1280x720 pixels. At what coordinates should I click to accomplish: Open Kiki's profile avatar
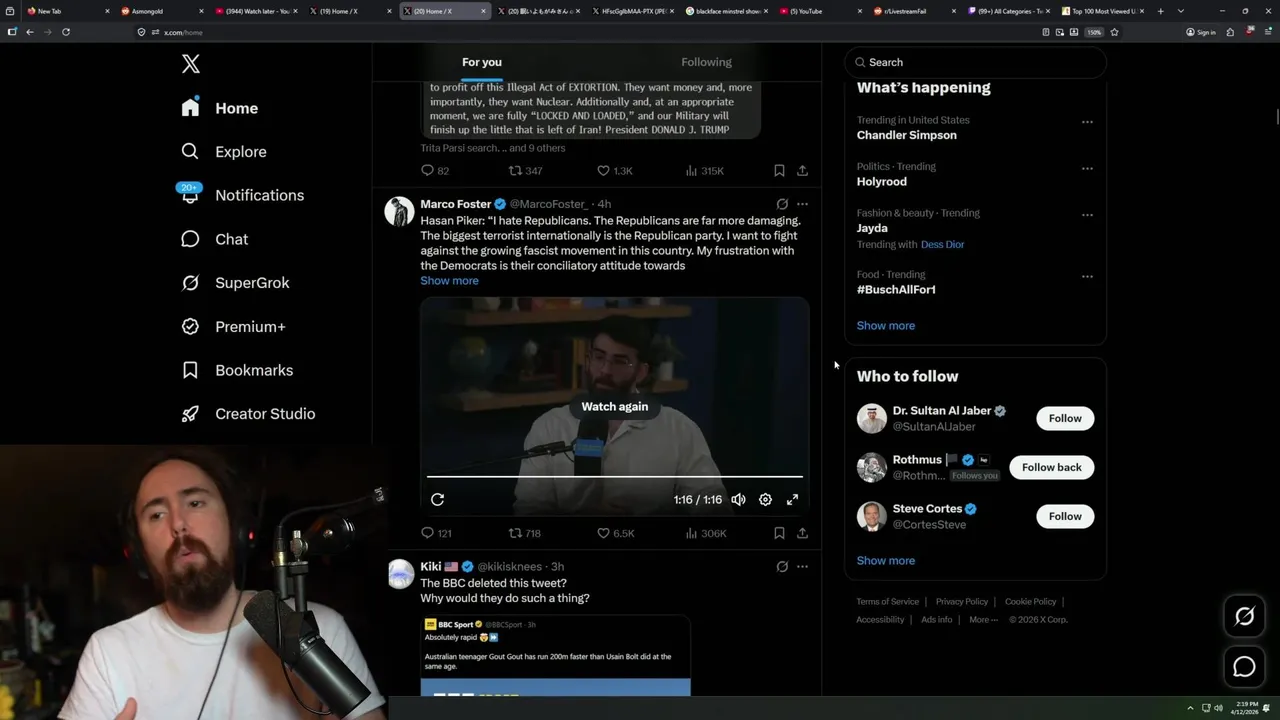coord(400,574)
